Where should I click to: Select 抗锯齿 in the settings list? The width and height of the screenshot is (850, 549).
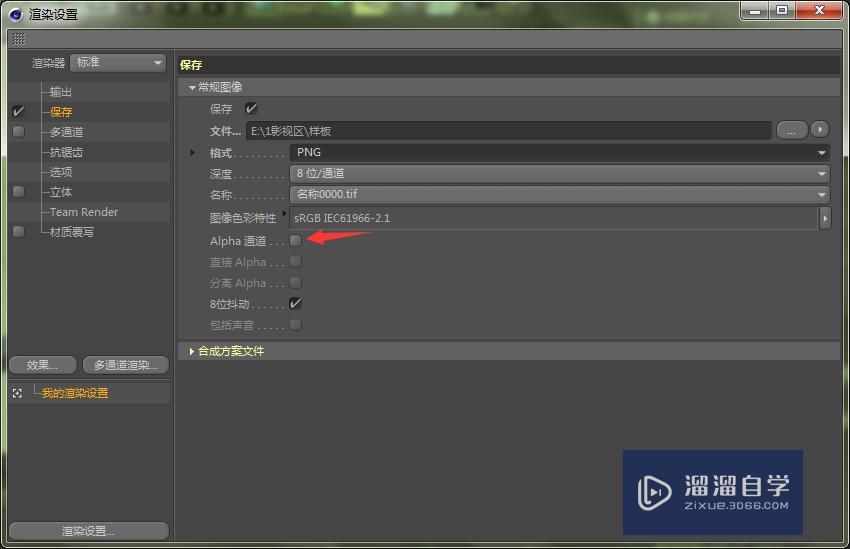click(x=66, y=152)
